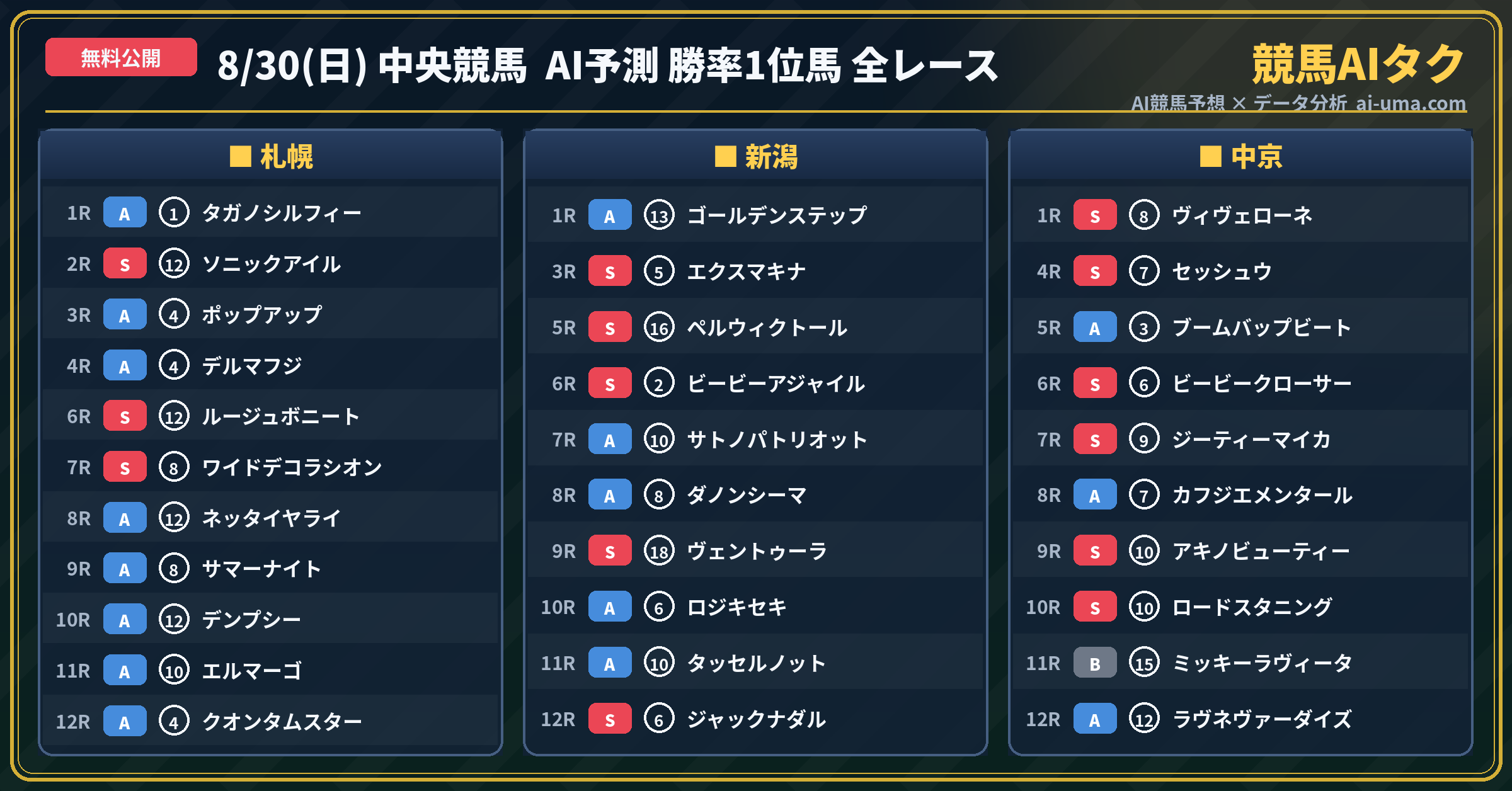Click horse number 15 circle in 中京 11R
This screenshot has height=791, width=1512.
1144,663
